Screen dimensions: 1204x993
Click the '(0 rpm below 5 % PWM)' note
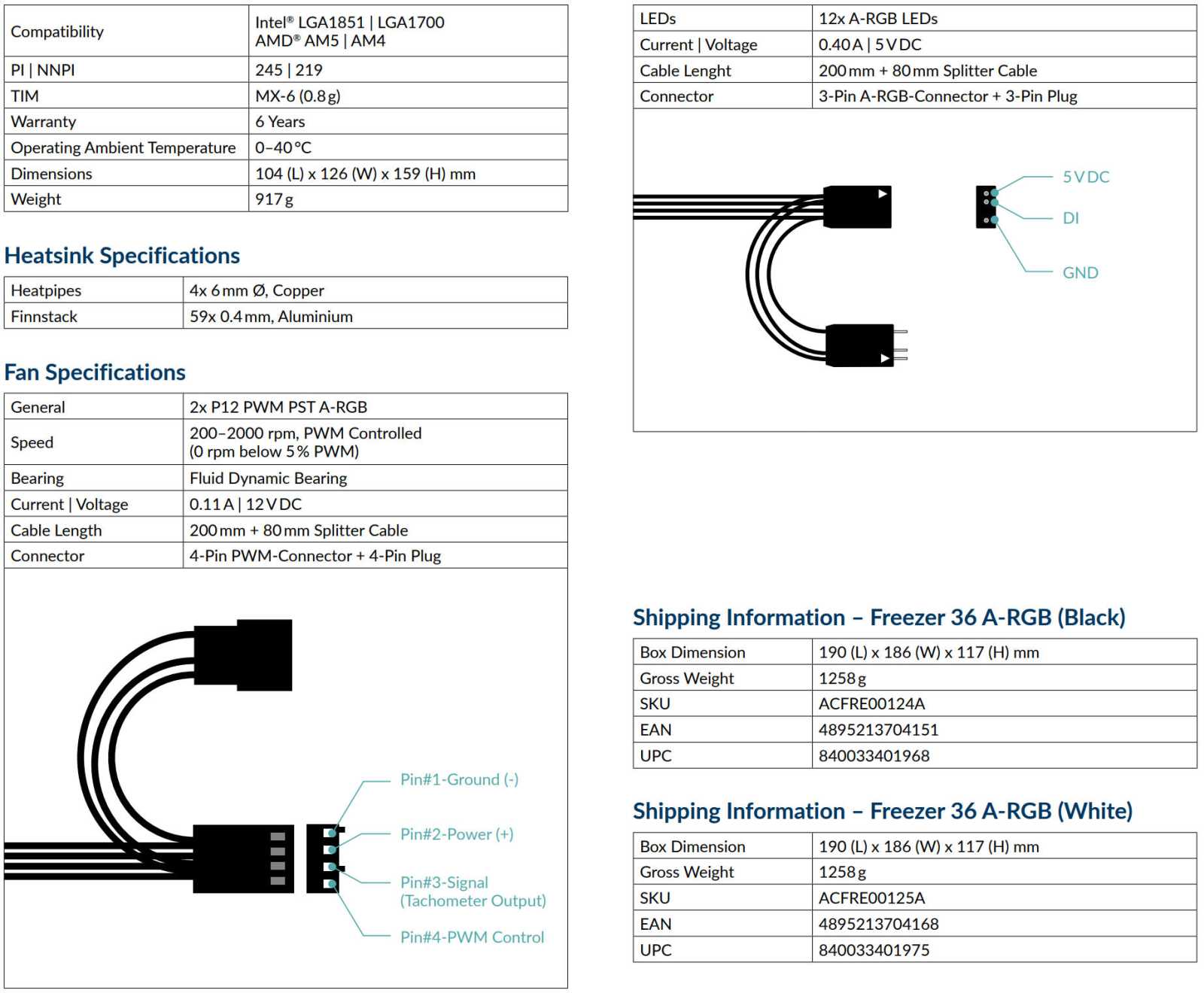coord(274,451)
